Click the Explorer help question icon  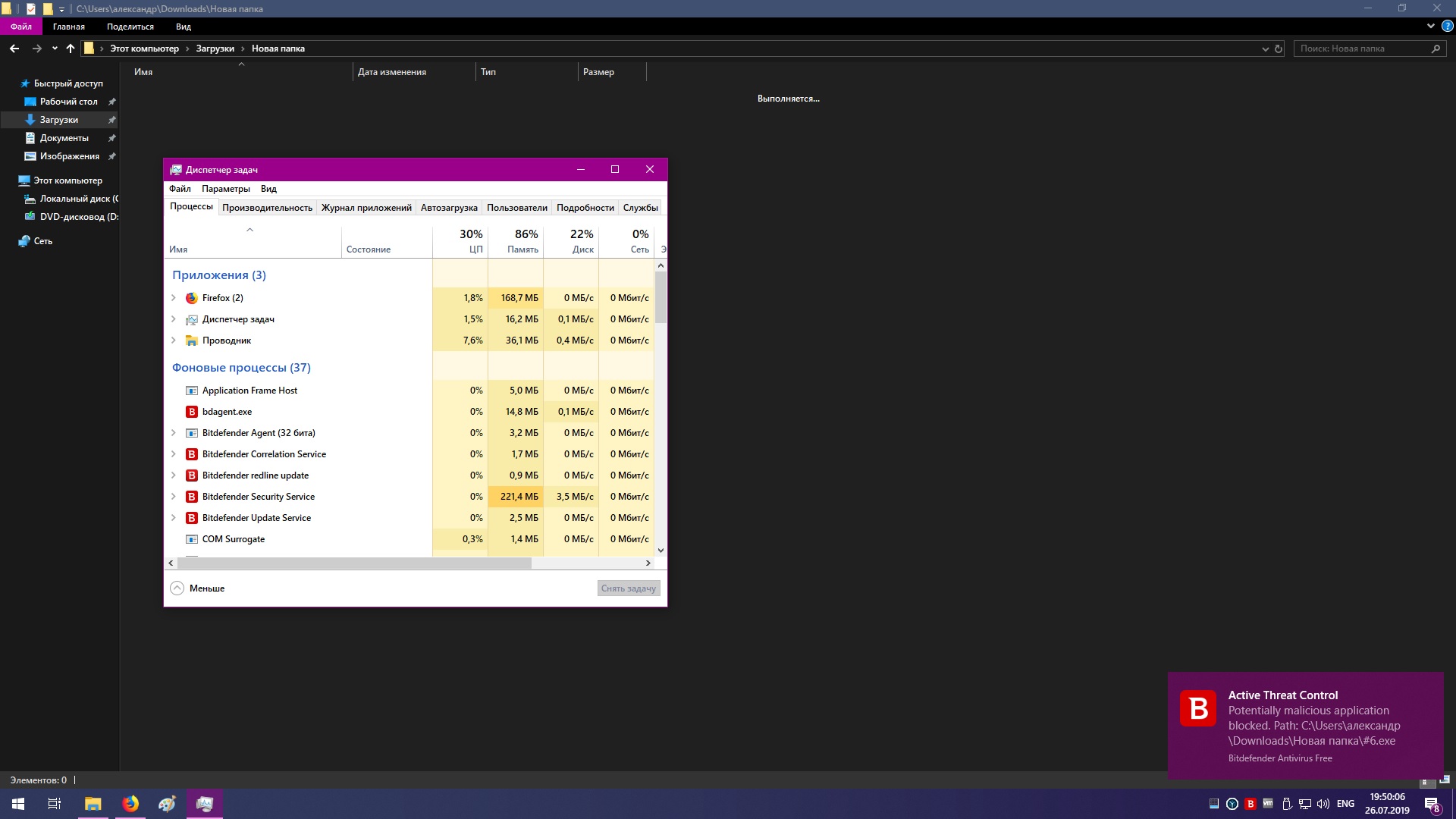[x=1447, y=26]
